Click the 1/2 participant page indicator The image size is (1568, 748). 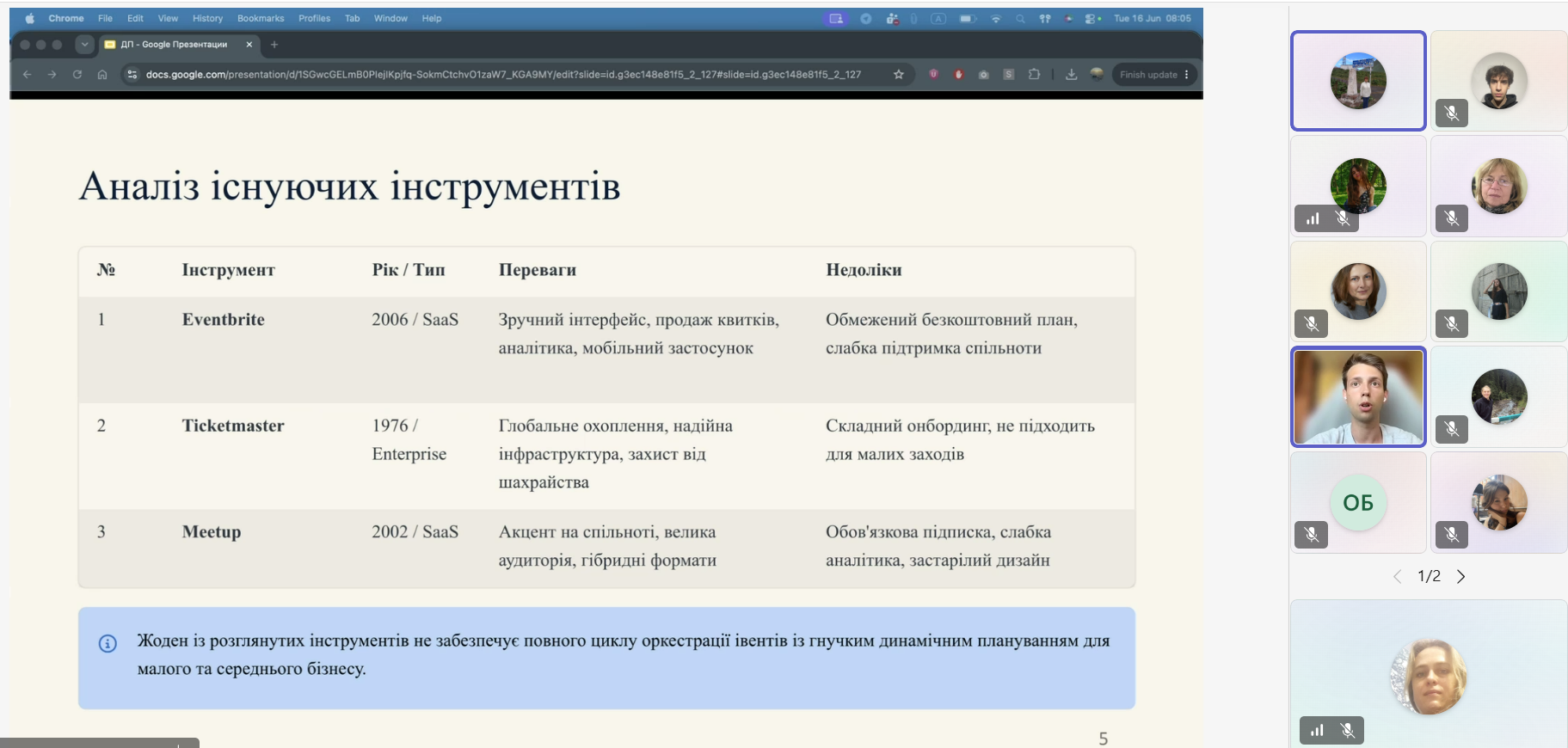(x=1429, y=576)
